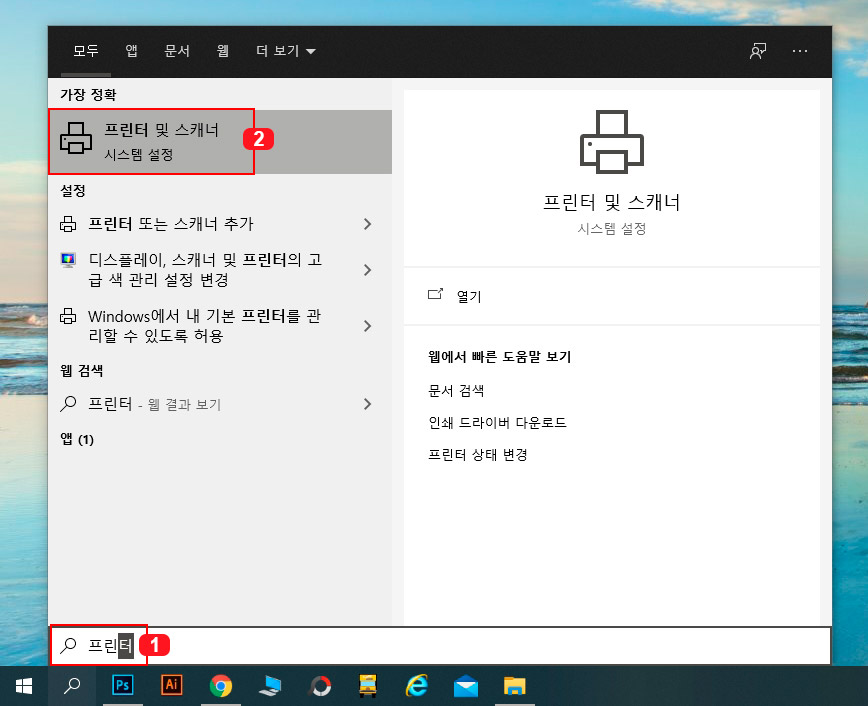
Task: Launch Adobe Illustrator from the taskbar
Action: tap(172, 687)
